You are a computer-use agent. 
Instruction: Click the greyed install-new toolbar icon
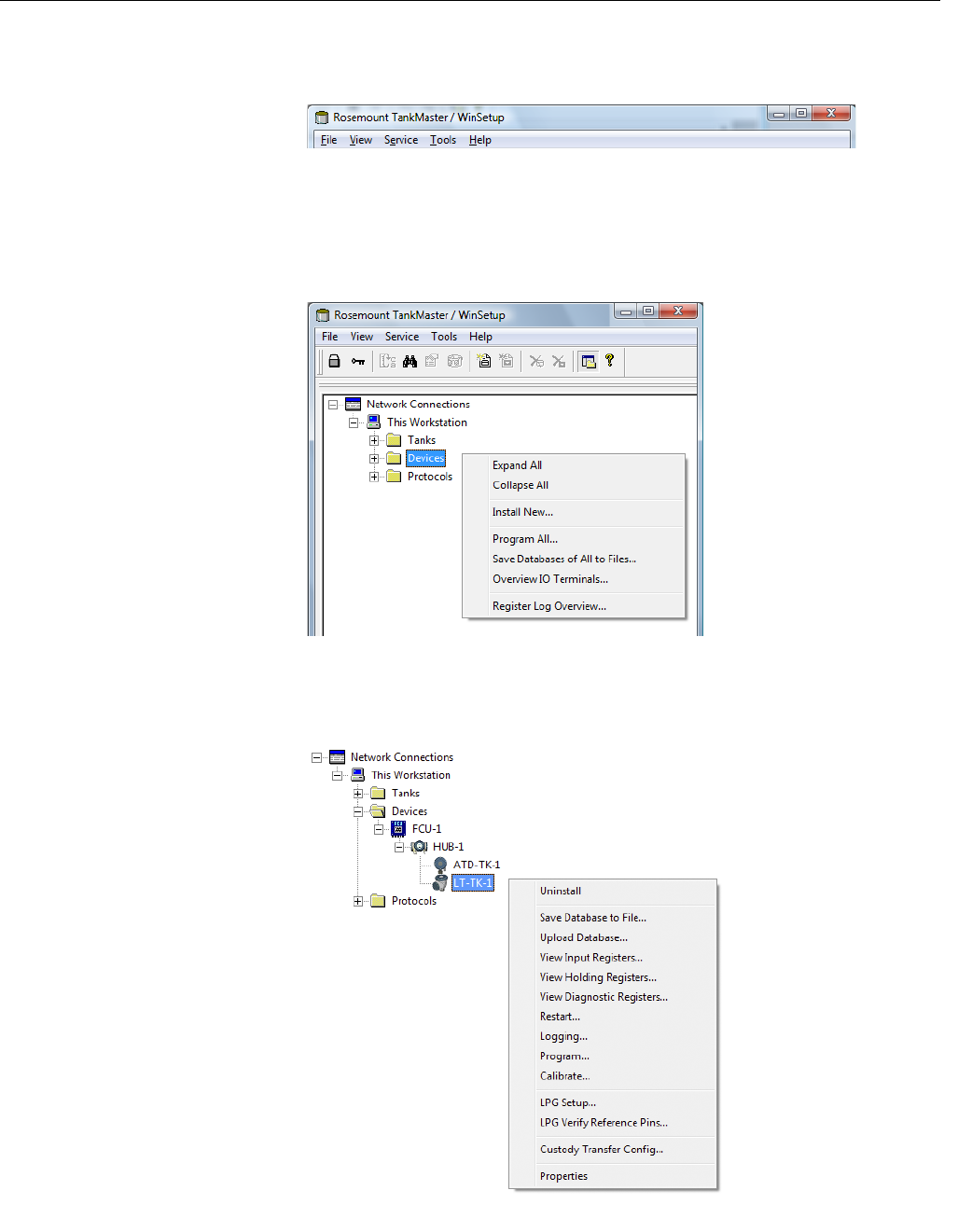click(507, 361)
